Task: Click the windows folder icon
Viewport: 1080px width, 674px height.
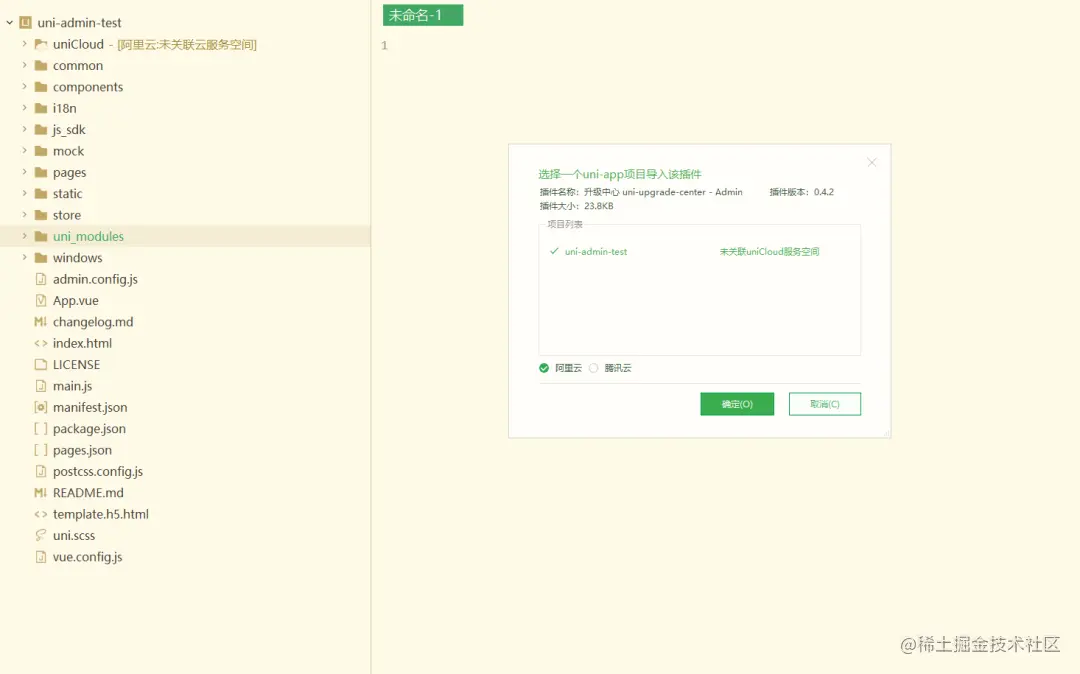Action: tap(41, 257)
